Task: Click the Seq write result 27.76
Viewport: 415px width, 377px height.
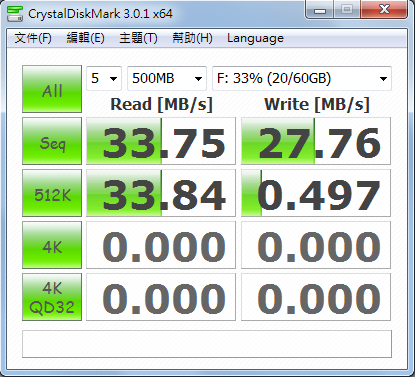Action: tap(316, 141)
